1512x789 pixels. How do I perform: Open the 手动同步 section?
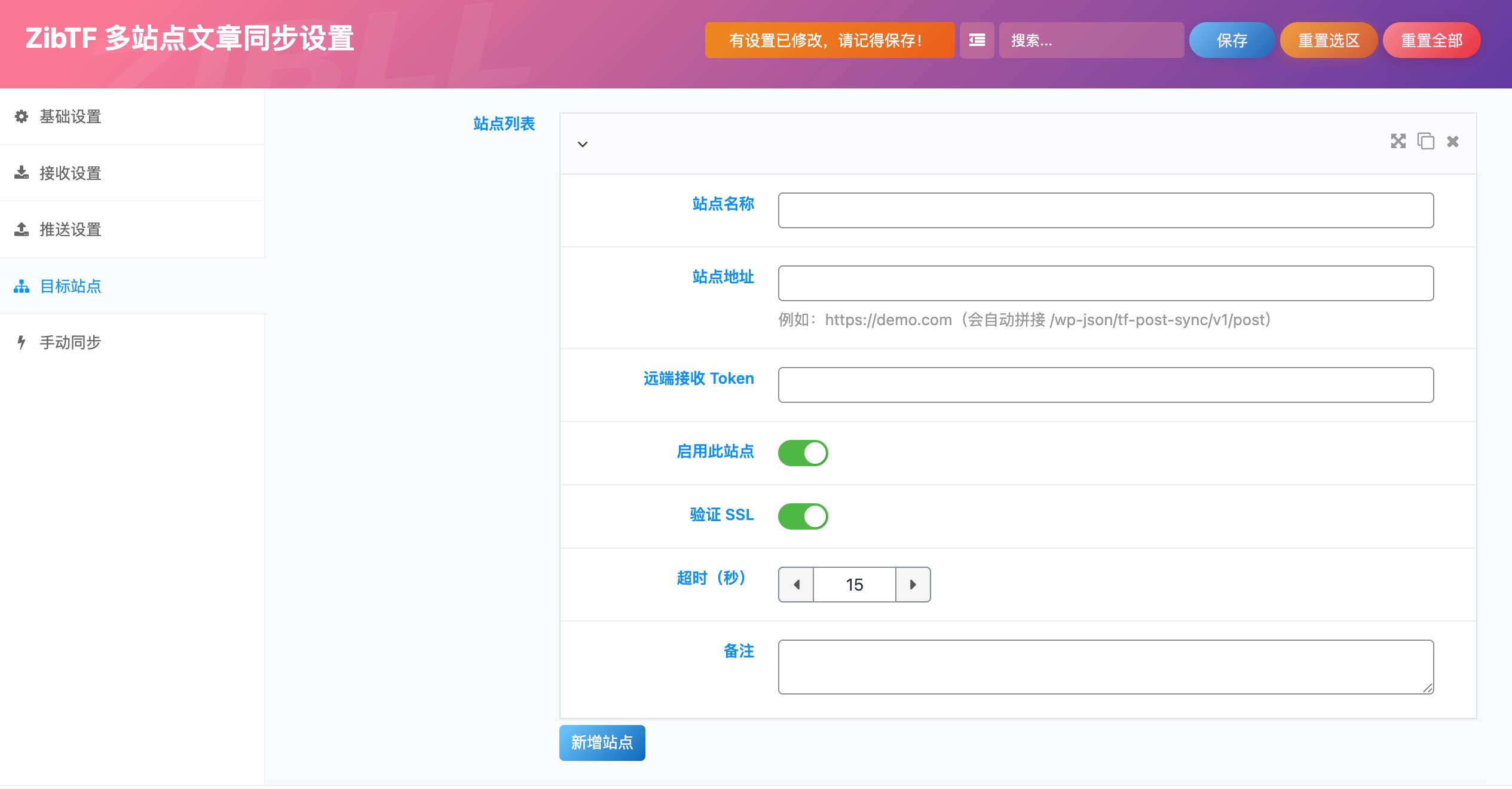[70, 342]
